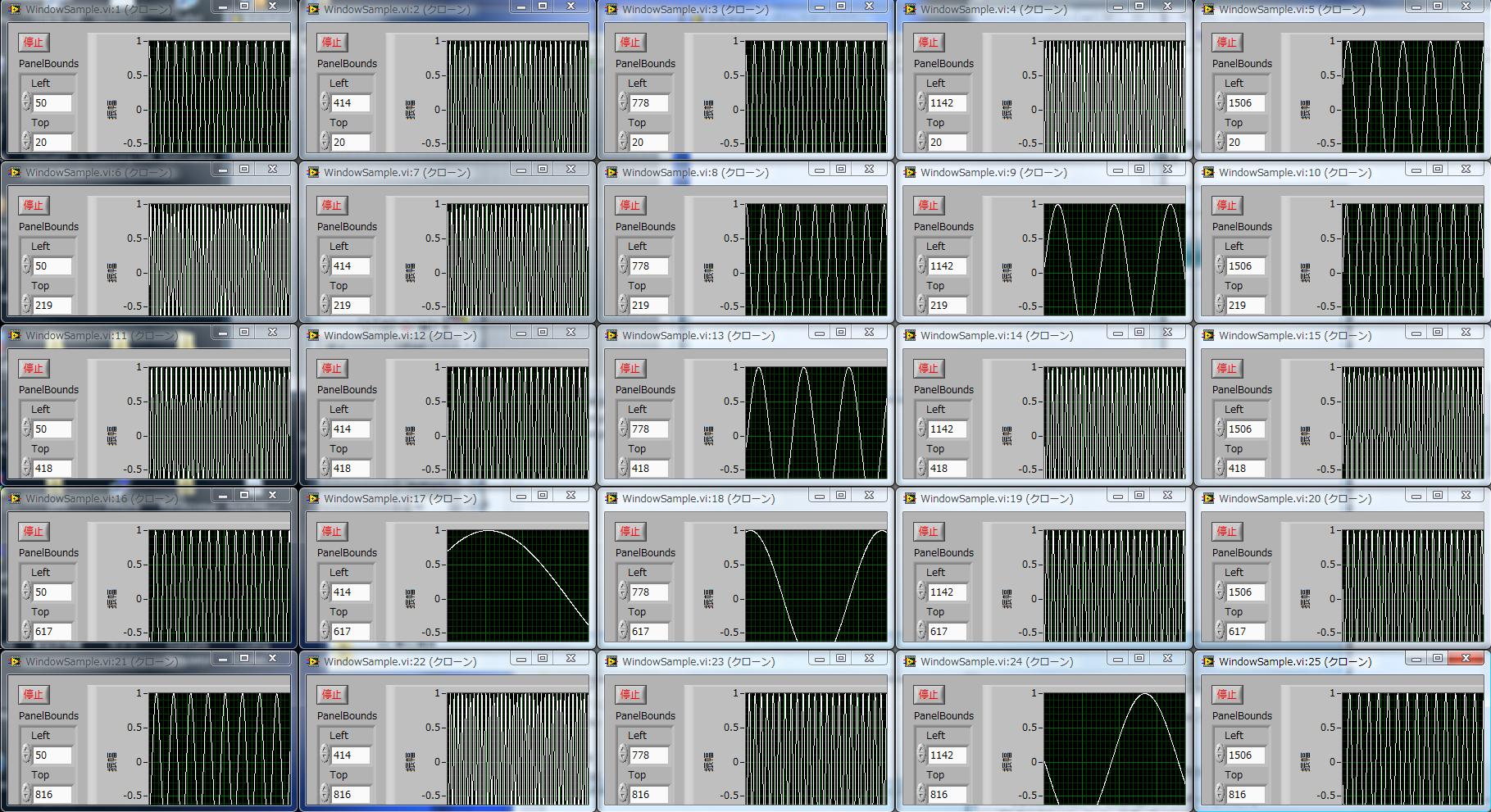Stop WindowSample.vi:17 using the 停止 button
Screen dimensions: 1491x812
332,531
